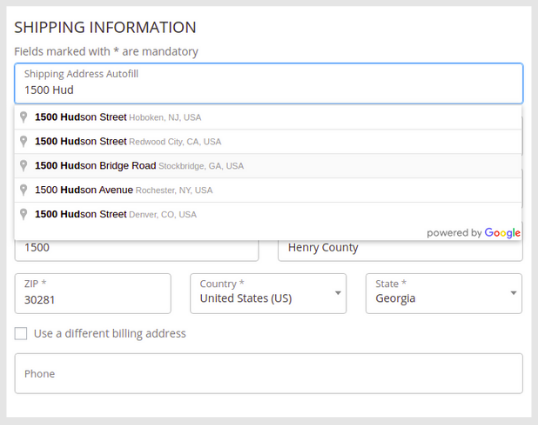
Task: Click 'Fields marked with * are mandatory' text
Action: pos(106,51)
